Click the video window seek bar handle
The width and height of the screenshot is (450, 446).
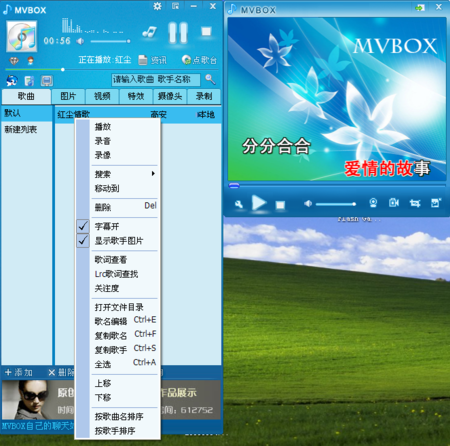coord(234,186)
